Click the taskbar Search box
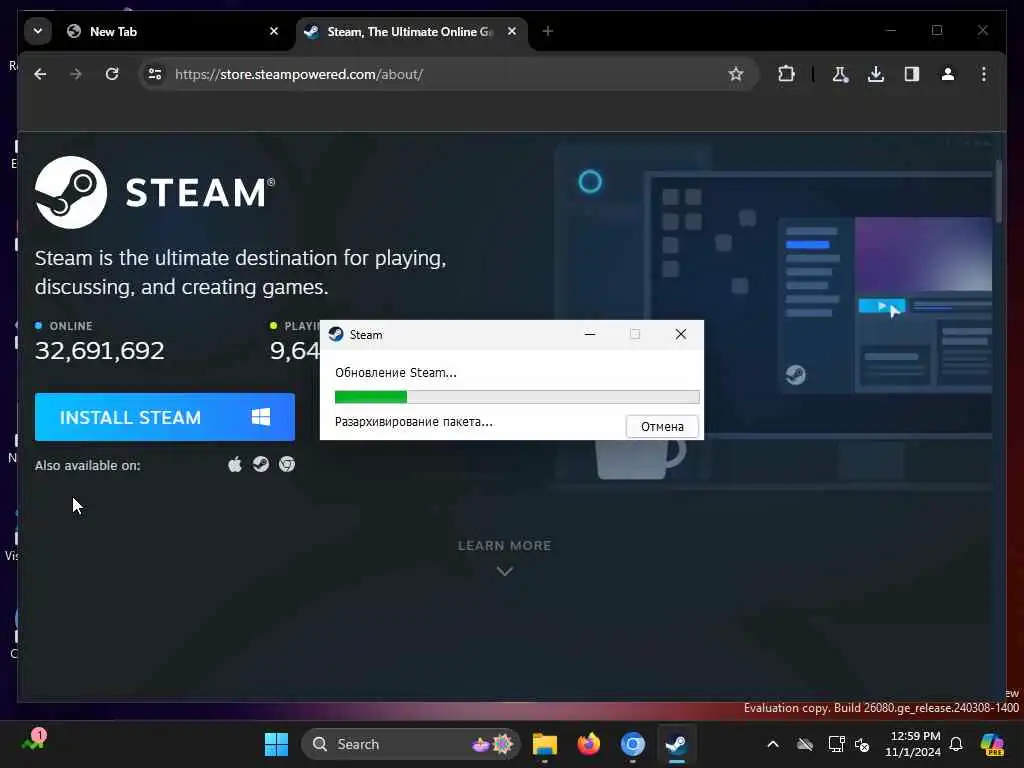Screen dimensions: 1024x768 [411, 744]
